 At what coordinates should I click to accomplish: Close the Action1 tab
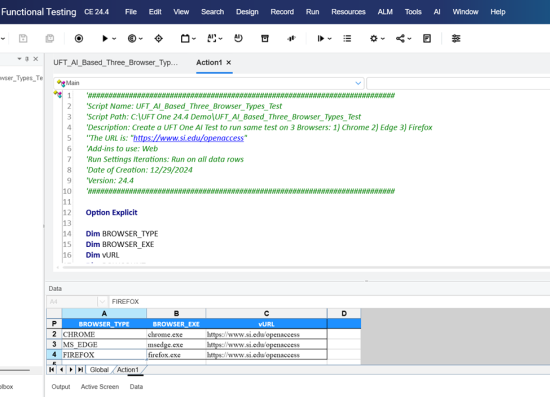228,62
